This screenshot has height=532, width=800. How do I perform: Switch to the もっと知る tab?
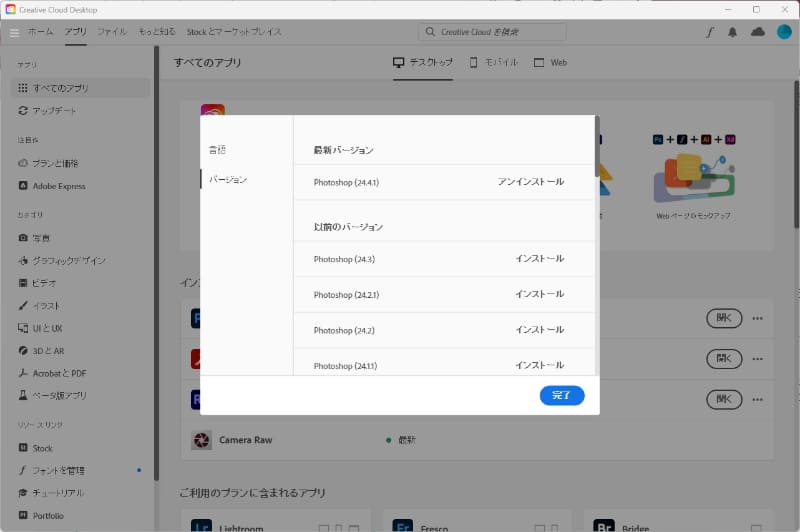click(157, 32)
